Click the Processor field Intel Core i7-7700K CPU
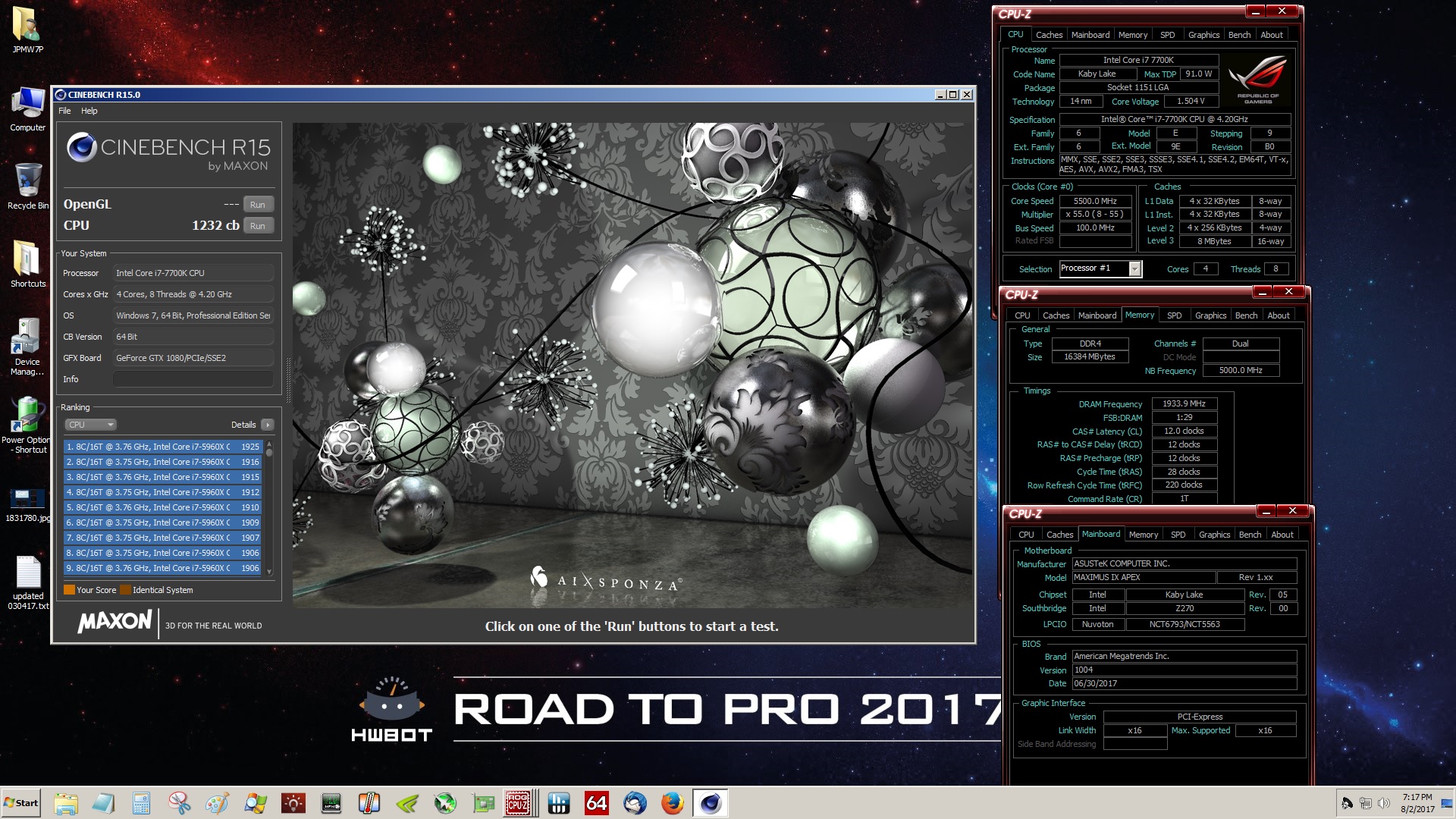The height and width of the screenshot is (819, 1456). pos(193,273)
